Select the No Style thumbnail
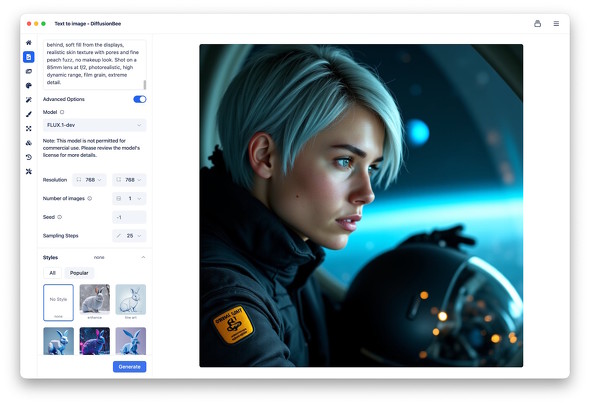590x405 pixels. [x=58, y=302]
